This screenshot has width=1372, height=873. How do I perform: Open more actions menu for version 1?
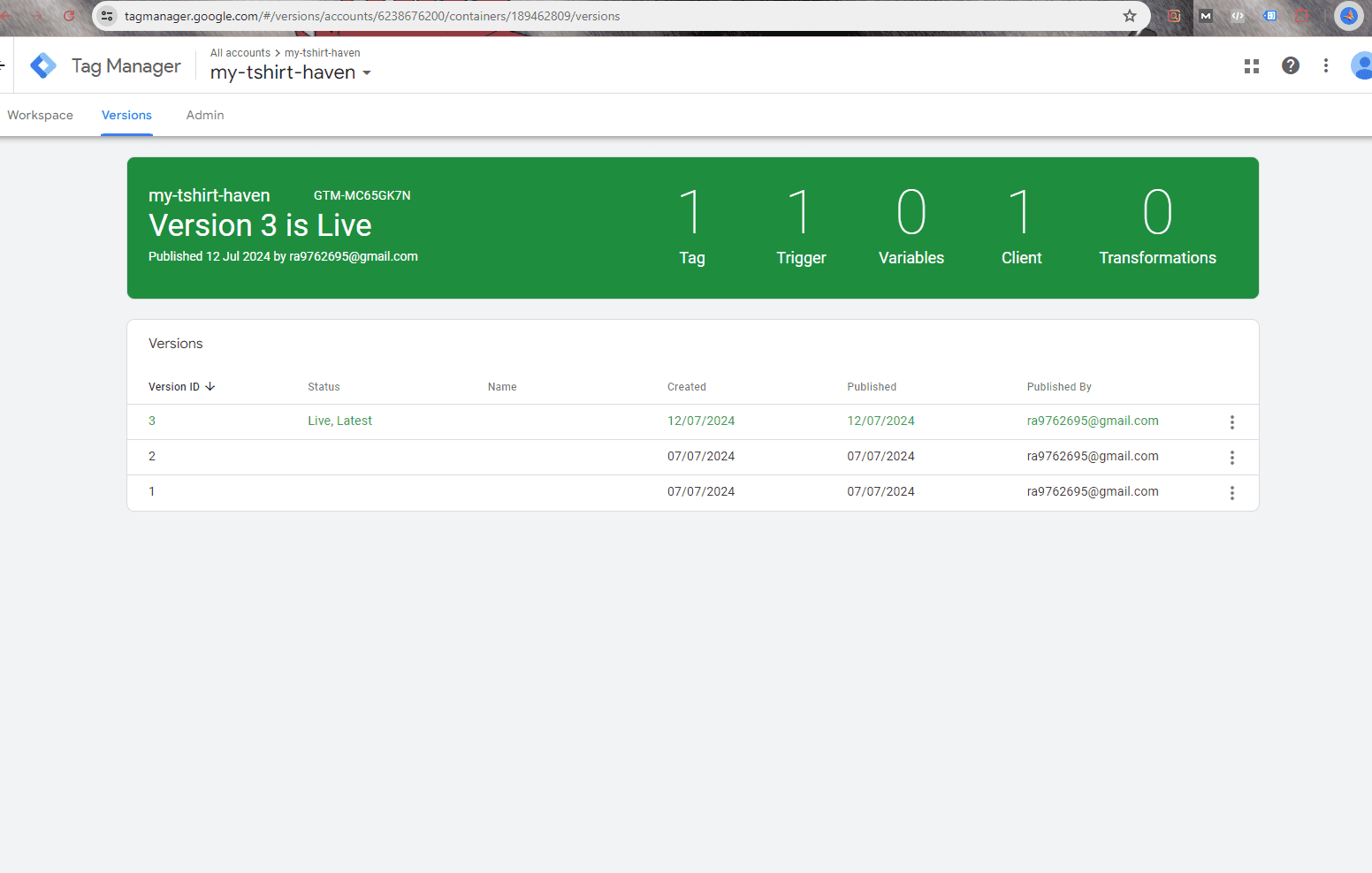tap(1232, 493)
